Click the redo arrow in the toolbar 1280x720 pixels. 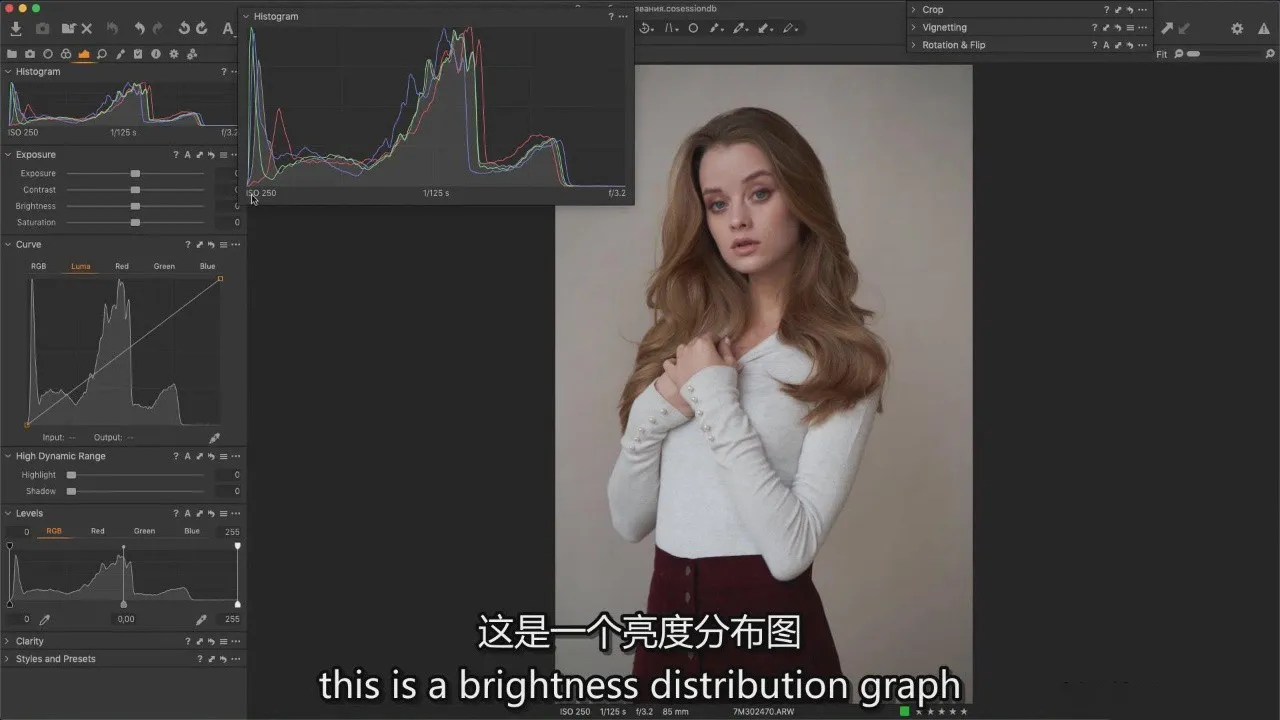(157, 29)
